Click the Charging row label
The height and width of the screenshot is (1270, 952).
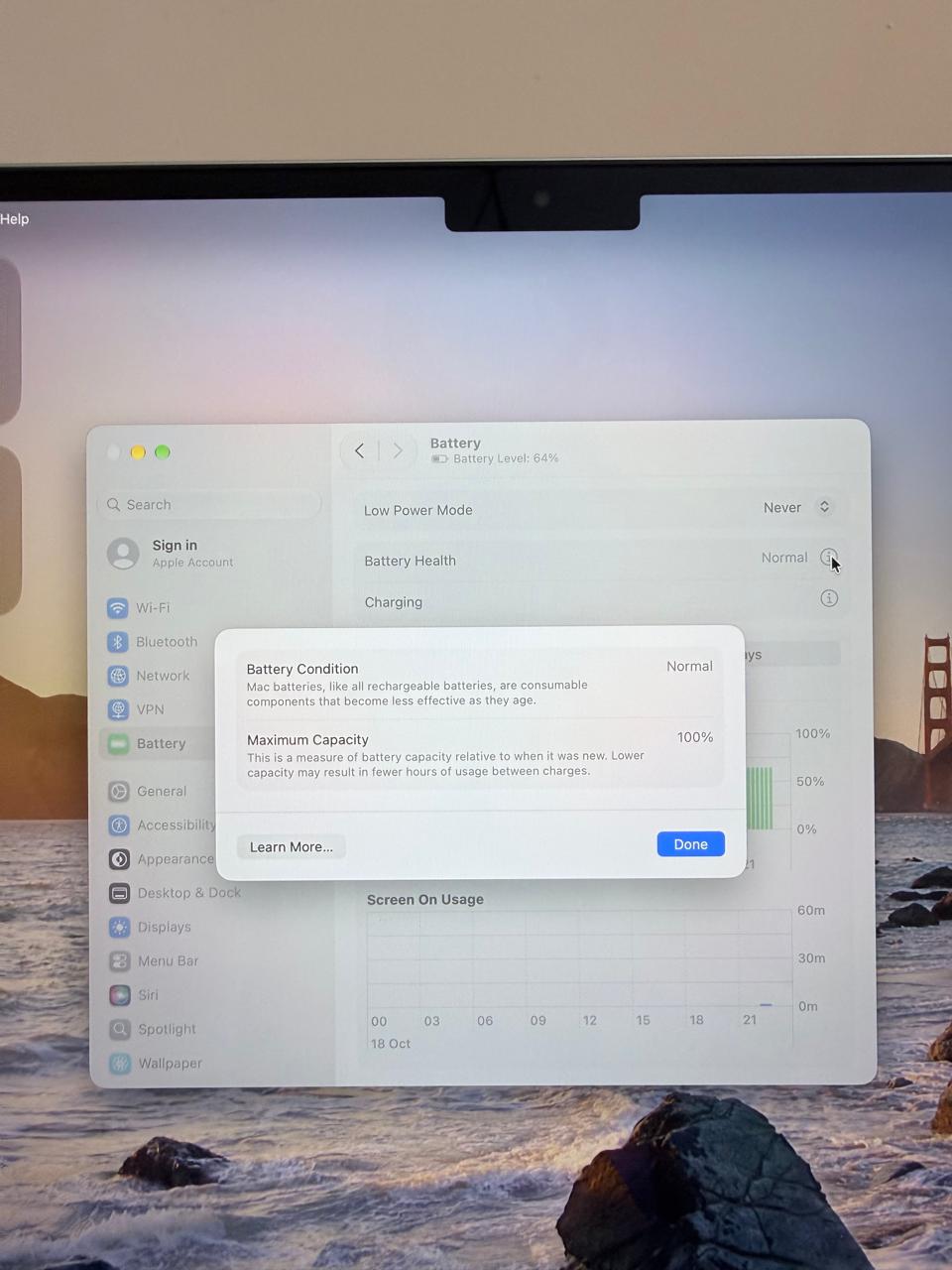tap(394, 602)
